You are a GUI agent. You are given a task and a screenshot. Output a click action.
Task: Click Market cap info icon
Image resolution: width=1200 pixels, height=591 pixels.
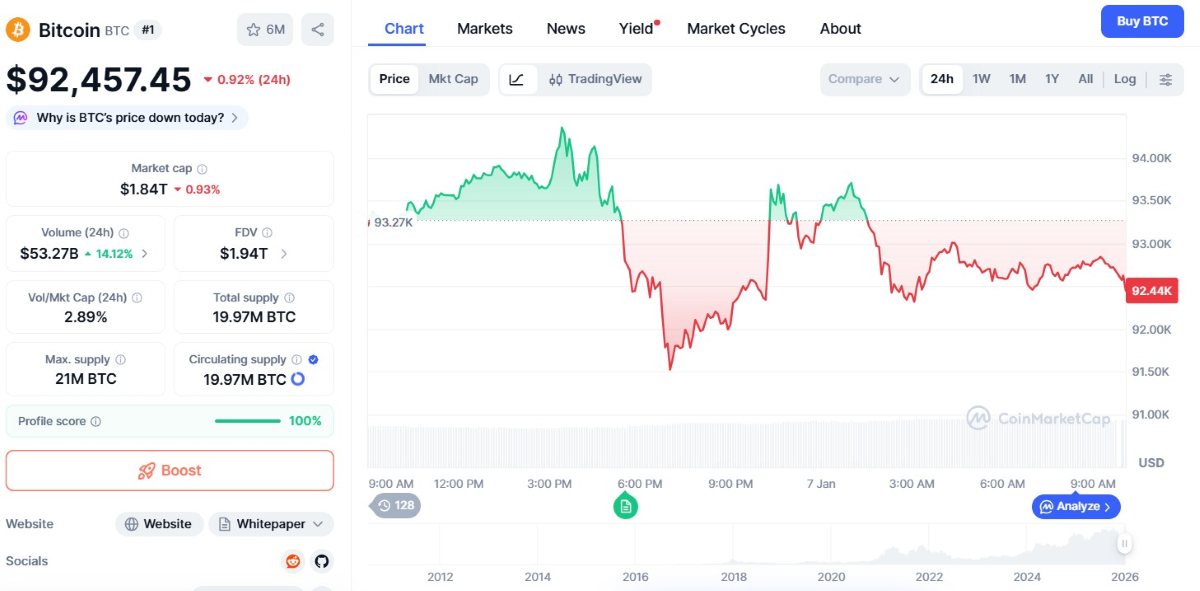(x=202, y=169)
